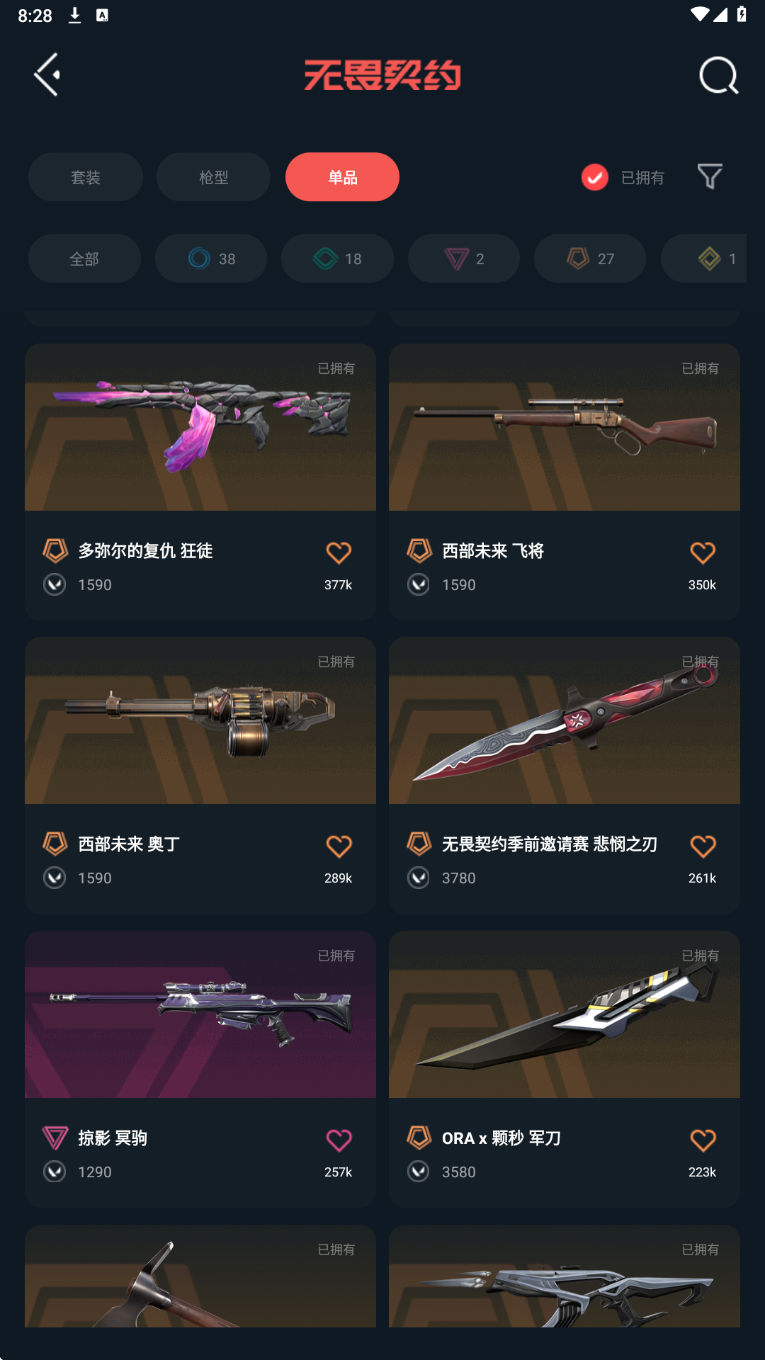Switch to the 枪型 tab
This screenshot has width=765, height=1360.
[213, 177]
